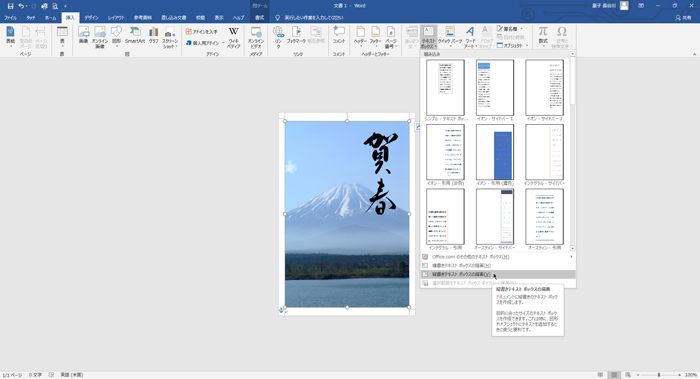Screen dimensions: 700x379
Task: Click the symbol (Ω) icon
Action: pyautogui.click(x=562, y=37)
